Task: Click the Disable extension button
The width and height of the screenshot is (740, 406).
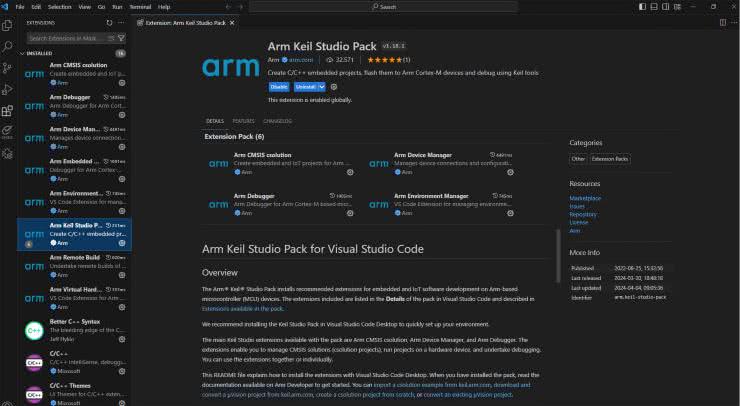Action: coord(278,87)
